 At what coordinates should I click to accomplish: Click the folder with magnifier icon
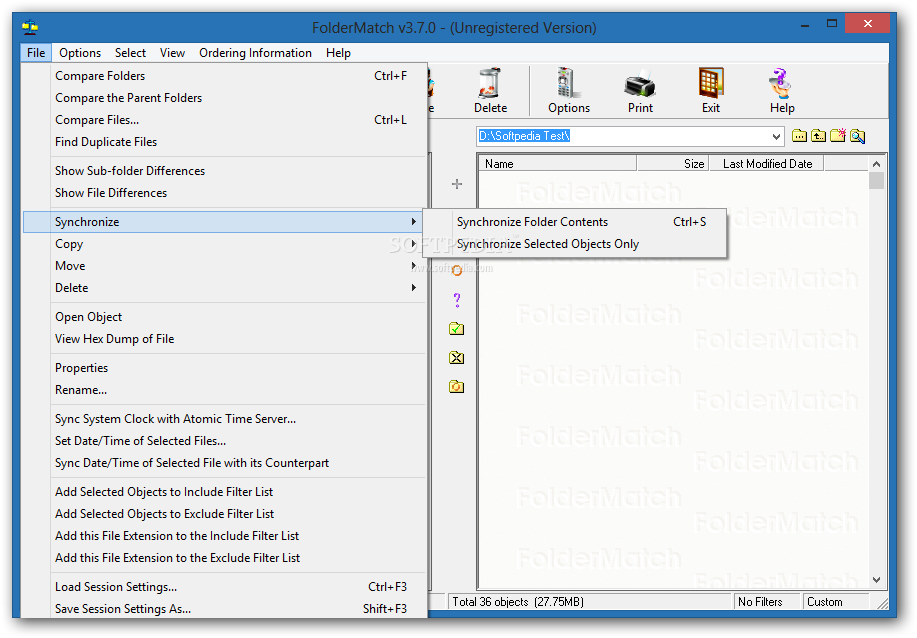857,136
